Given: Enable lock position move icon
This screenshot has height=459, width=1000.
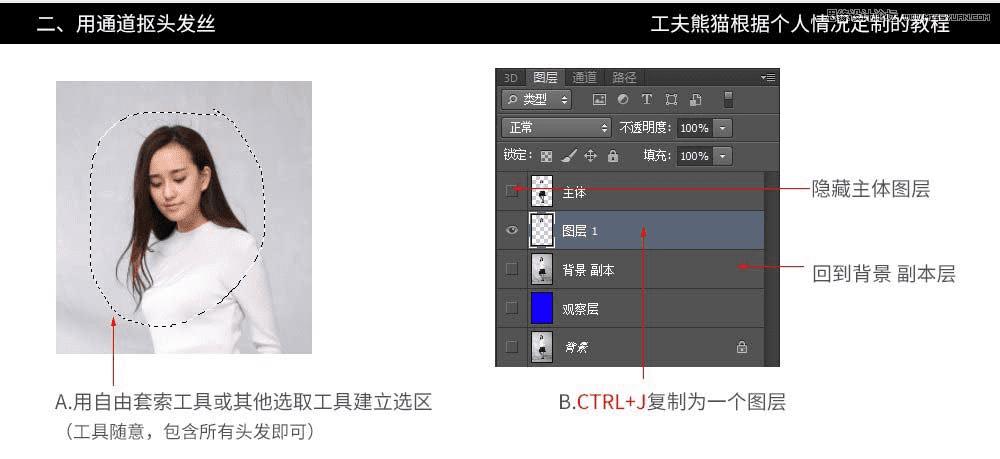Looking at the screenshot, I should pyautogui.click(x=591, y=156).
